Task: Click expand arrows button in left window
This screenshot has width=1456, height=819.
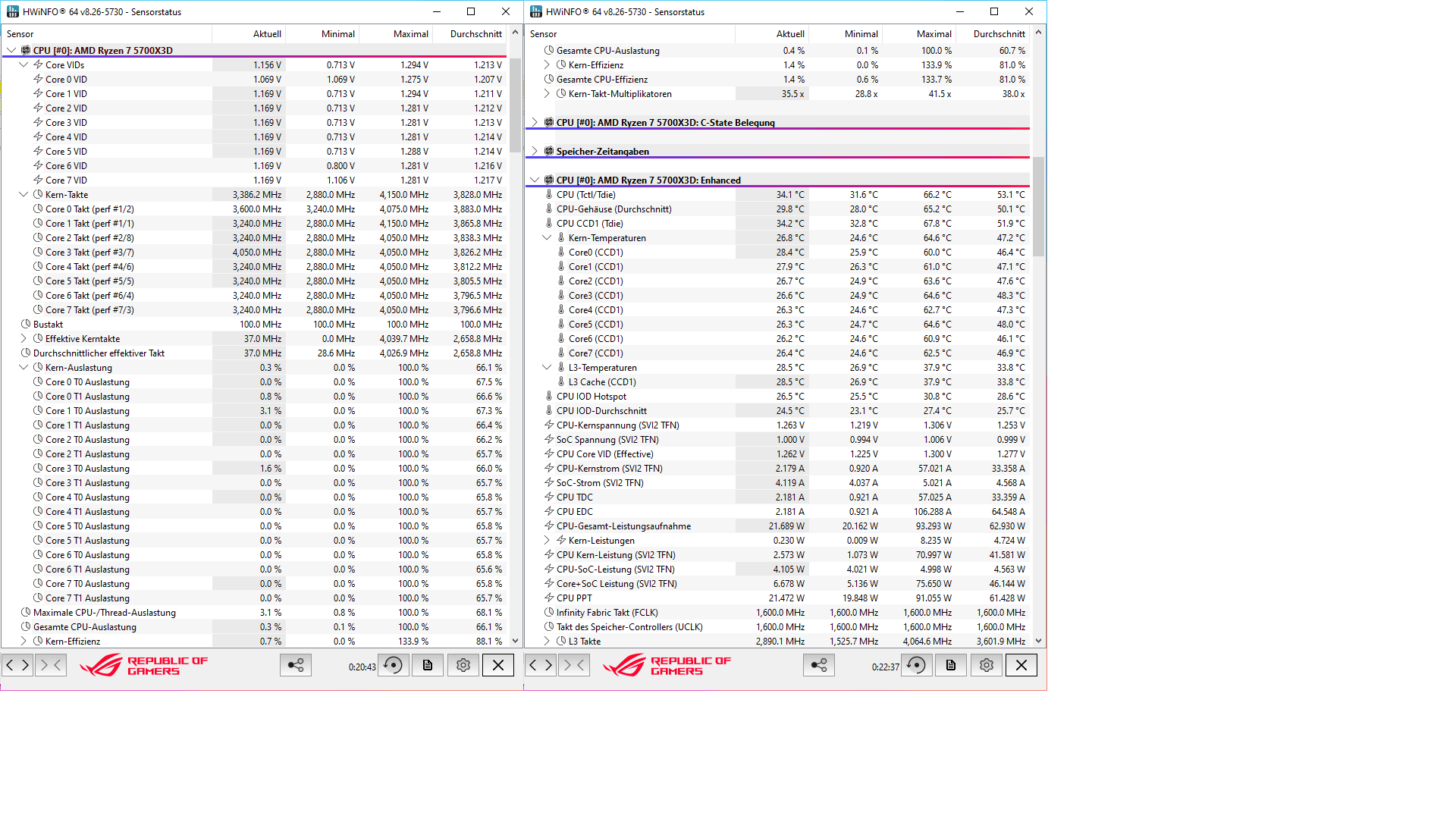Action: [17, 665]
